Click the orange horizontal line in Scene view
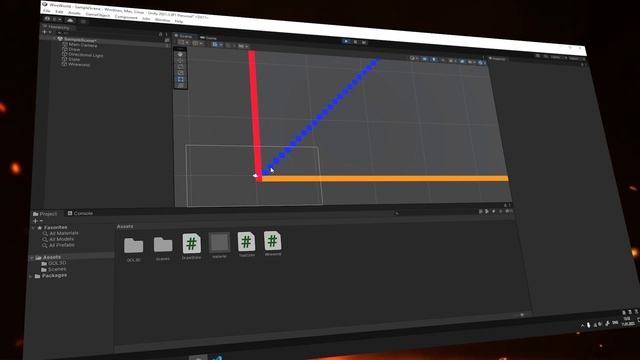640x360 pixels. click(384, 179)
